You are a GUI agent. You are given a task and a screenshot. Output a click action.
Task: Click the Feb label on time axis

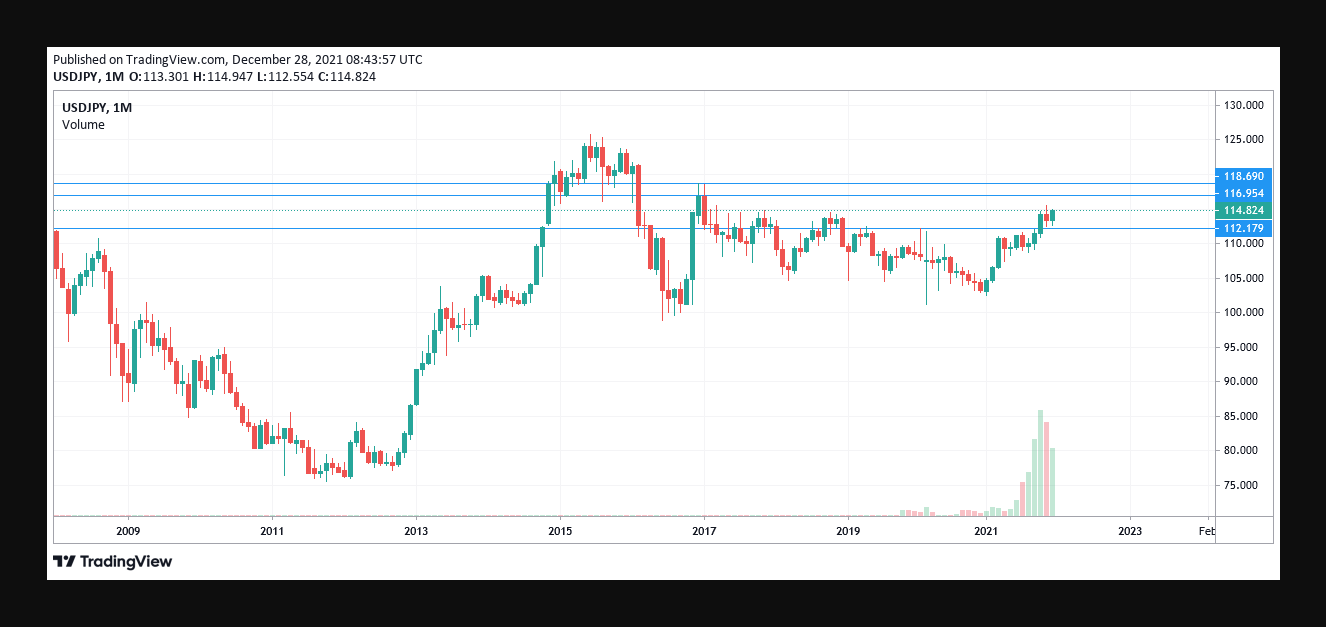(x=1206, y=531)
